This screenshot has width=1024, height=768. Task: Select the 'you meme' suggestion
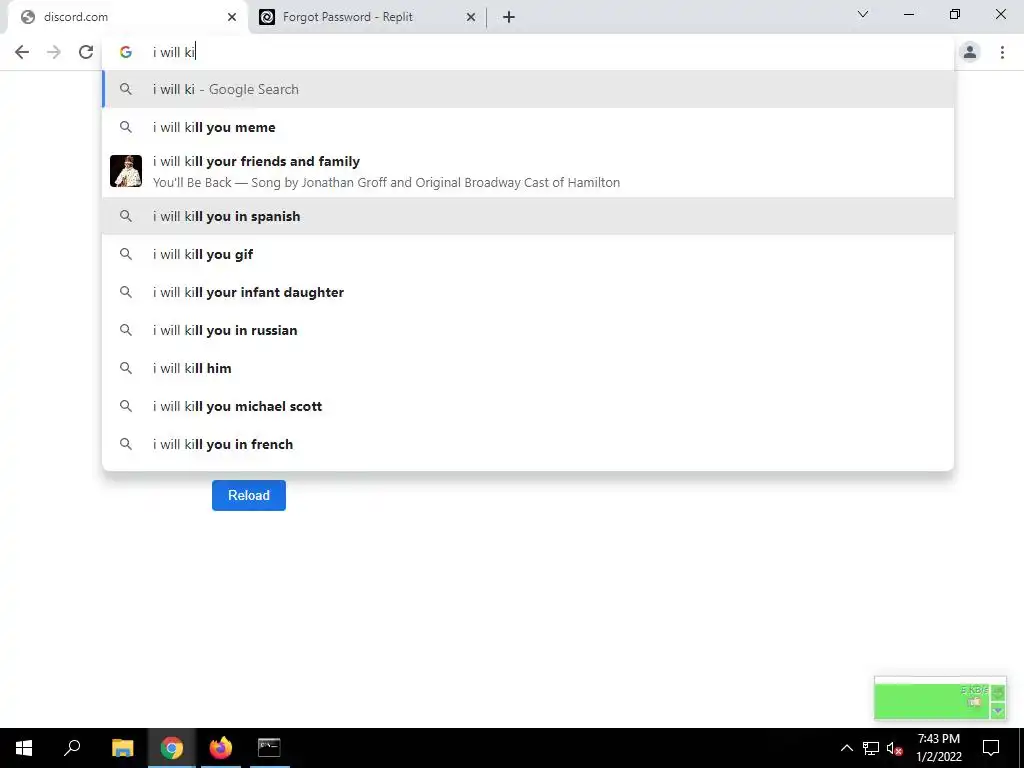(528, 127)
